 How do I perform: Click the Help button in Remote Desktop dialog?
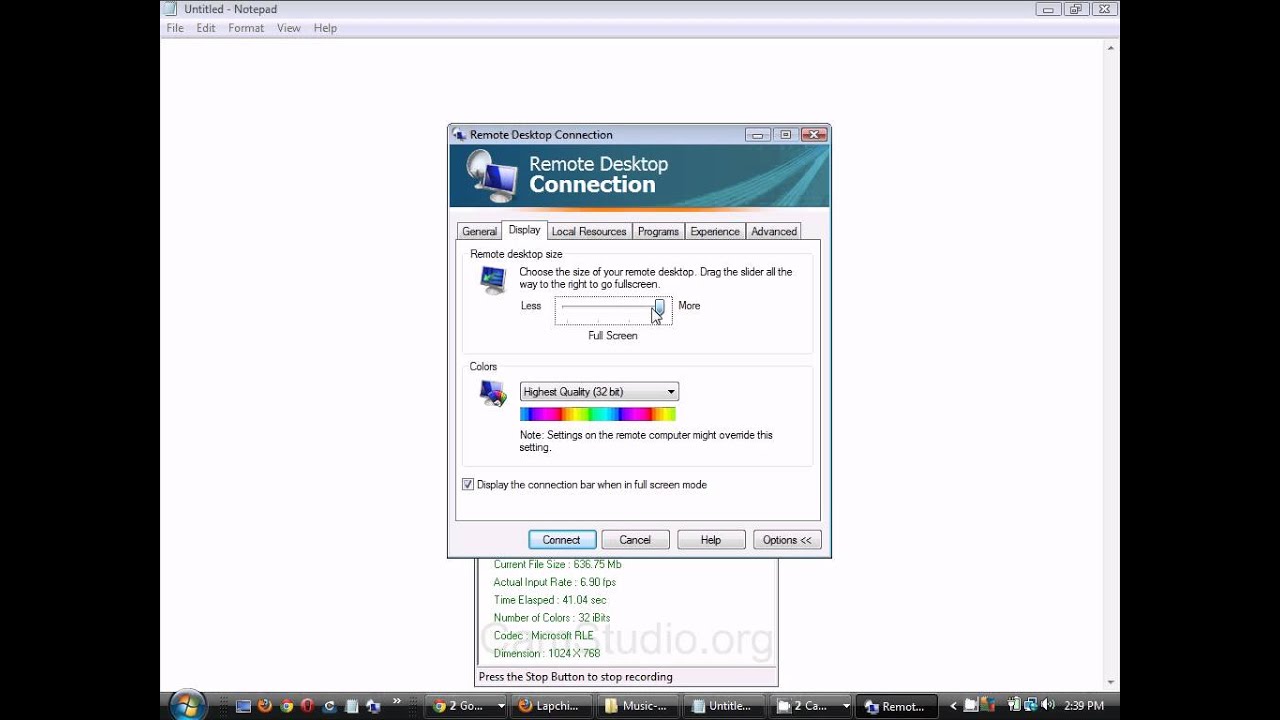[711, 540]
